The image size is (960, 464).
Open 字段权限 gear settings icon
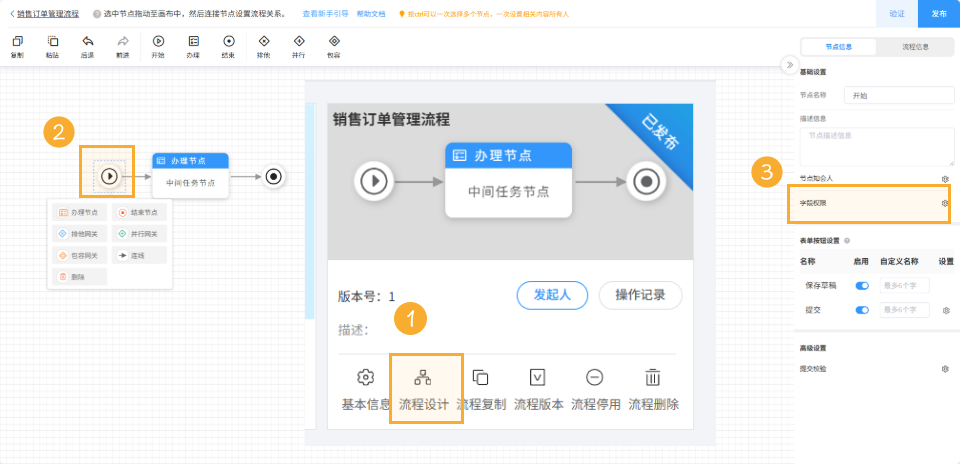click(x=945, y=203)
